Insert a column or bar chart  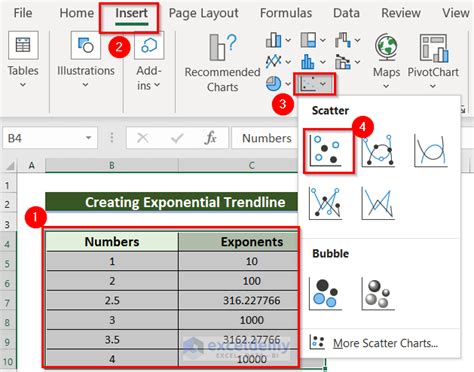coord(273,40)
